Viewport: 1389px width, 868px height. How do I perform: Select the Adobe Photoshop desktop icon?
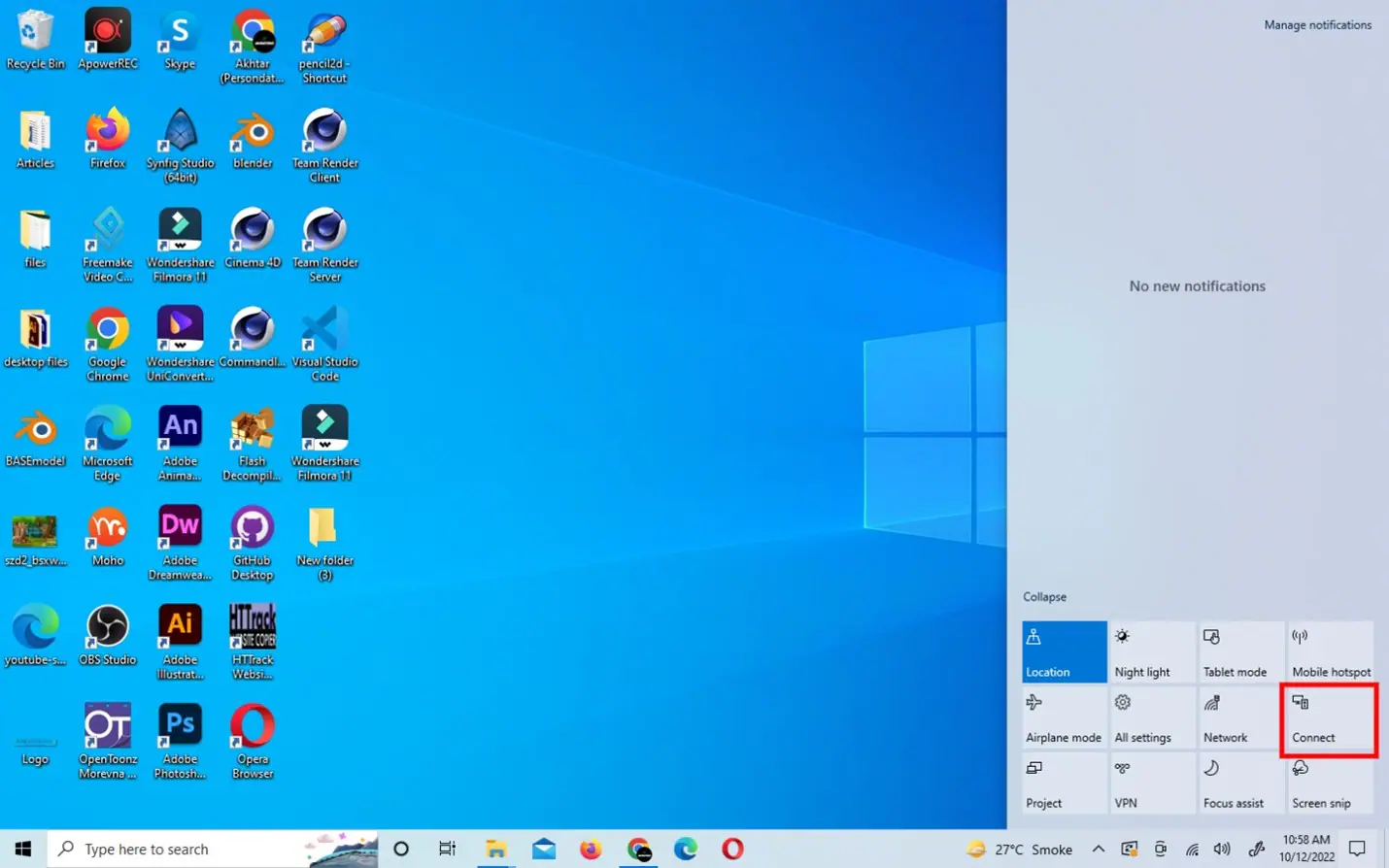point(180,742)
